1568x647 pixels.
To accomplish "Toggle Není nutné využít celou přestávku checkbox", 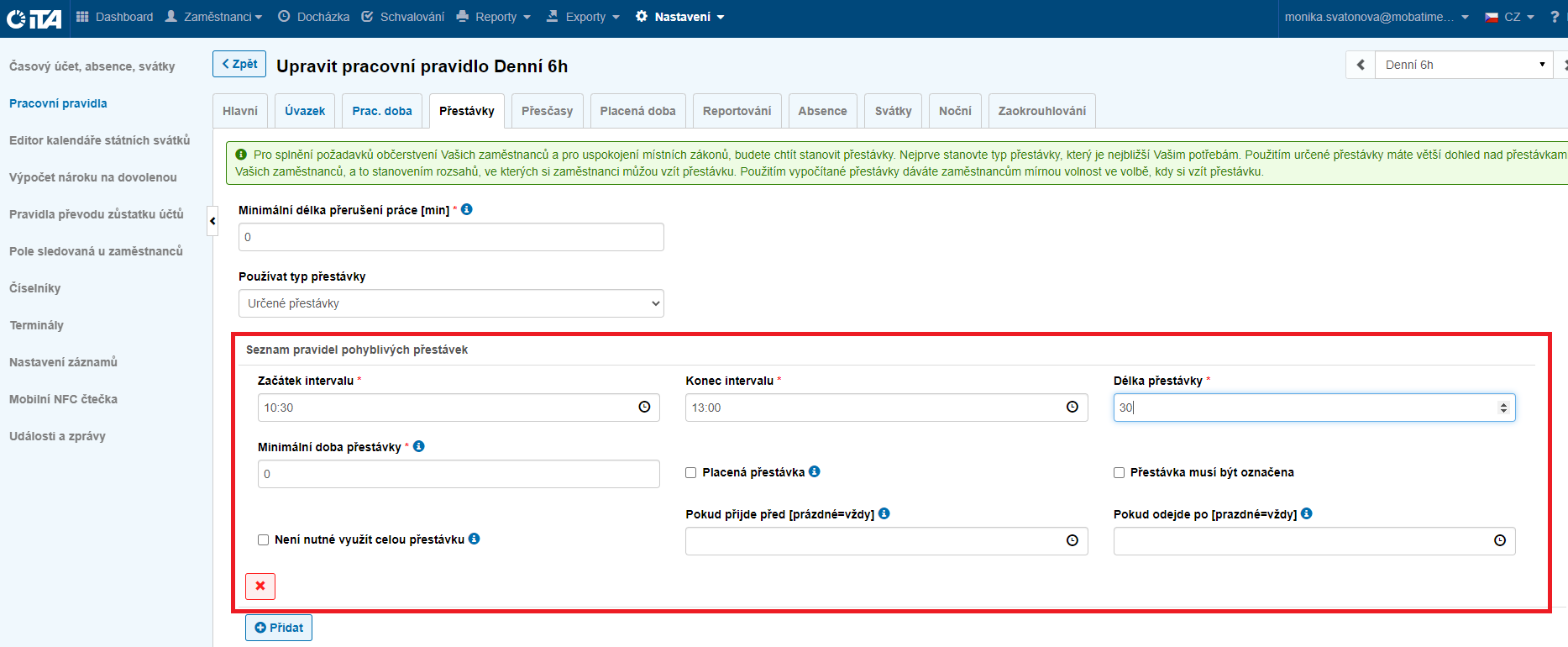I will (264, 540).
